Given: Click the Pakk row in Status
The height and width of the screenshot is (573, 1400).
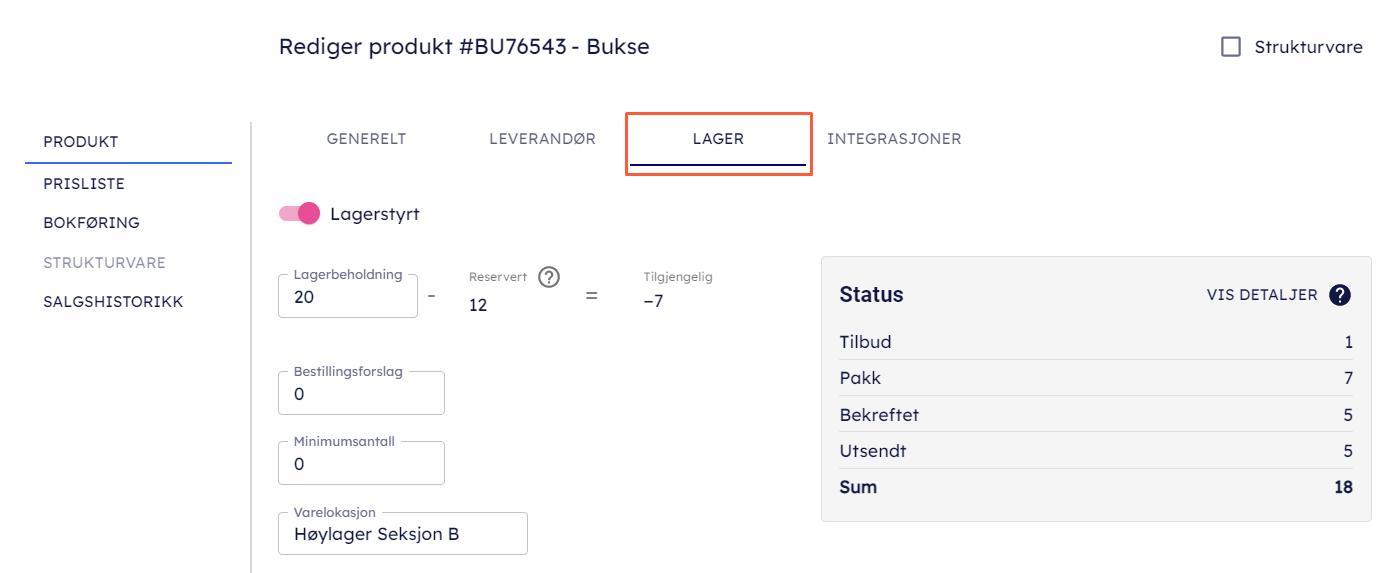Looking at the screenshot, I should point(1096,378).
